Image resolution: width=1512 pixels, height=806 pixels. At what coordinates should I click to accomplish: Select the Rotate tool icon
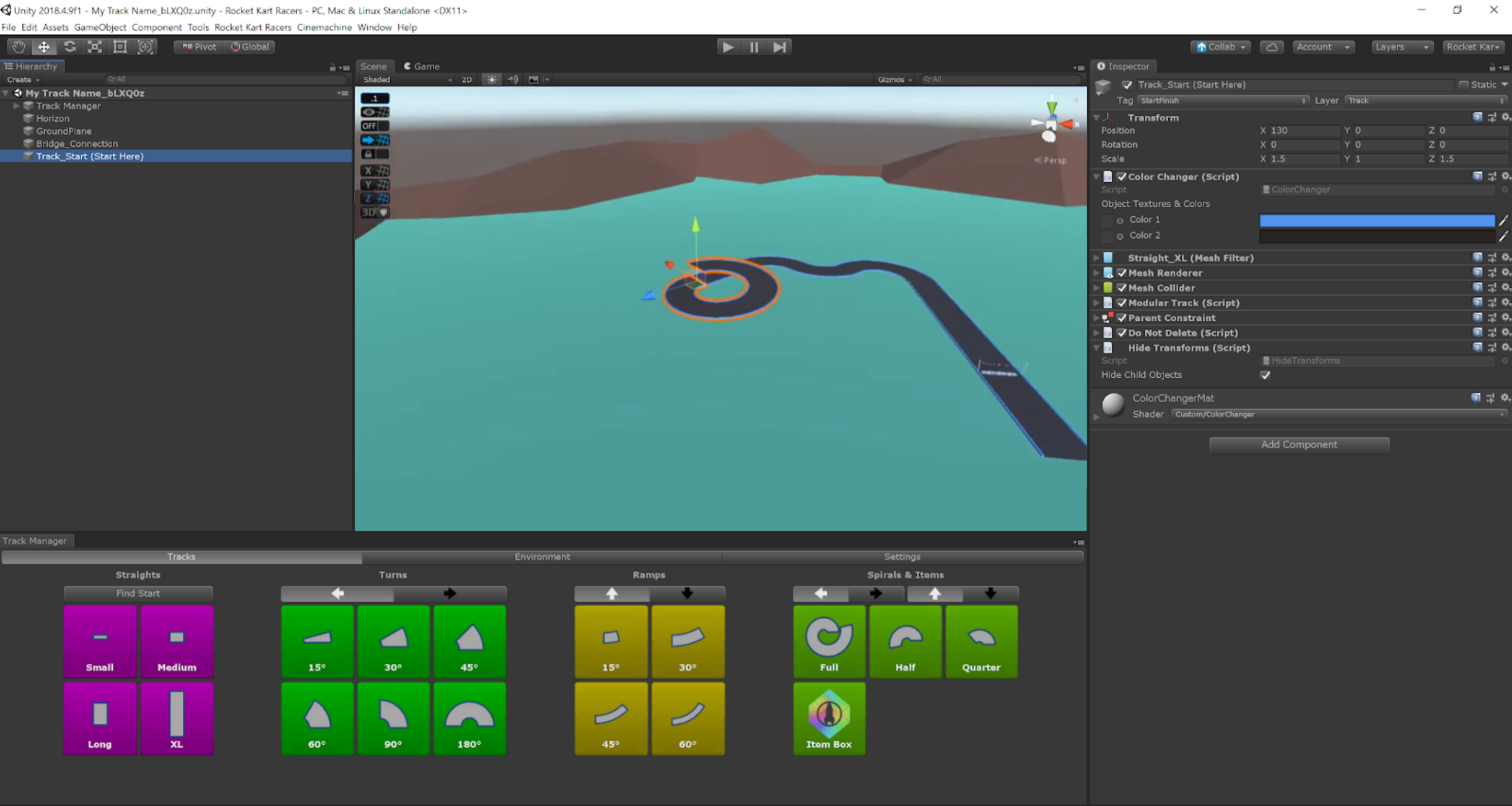click(69, 46)
